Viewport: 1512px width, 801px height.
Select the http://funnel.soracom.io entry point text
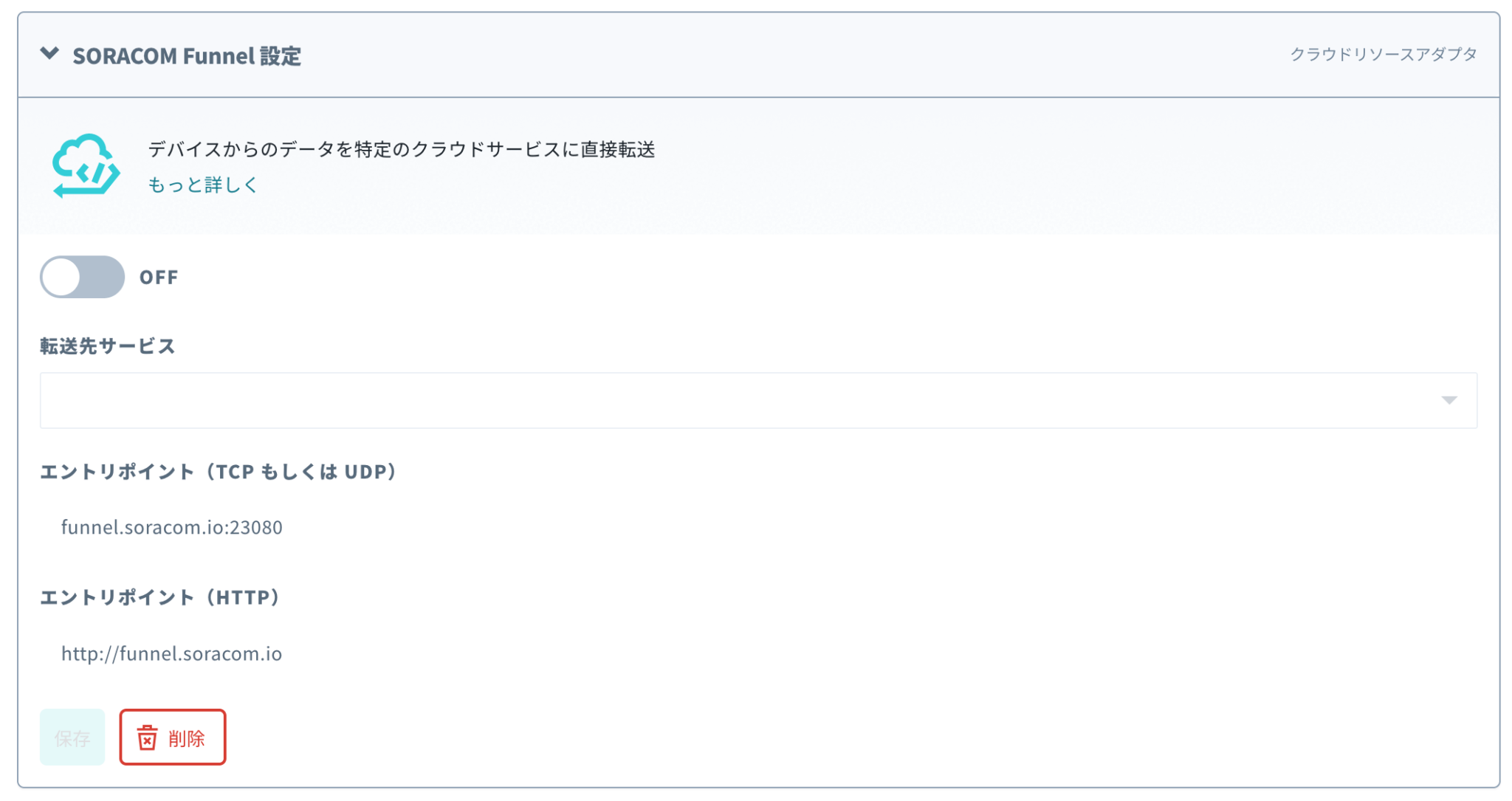[x=172, y=653]
